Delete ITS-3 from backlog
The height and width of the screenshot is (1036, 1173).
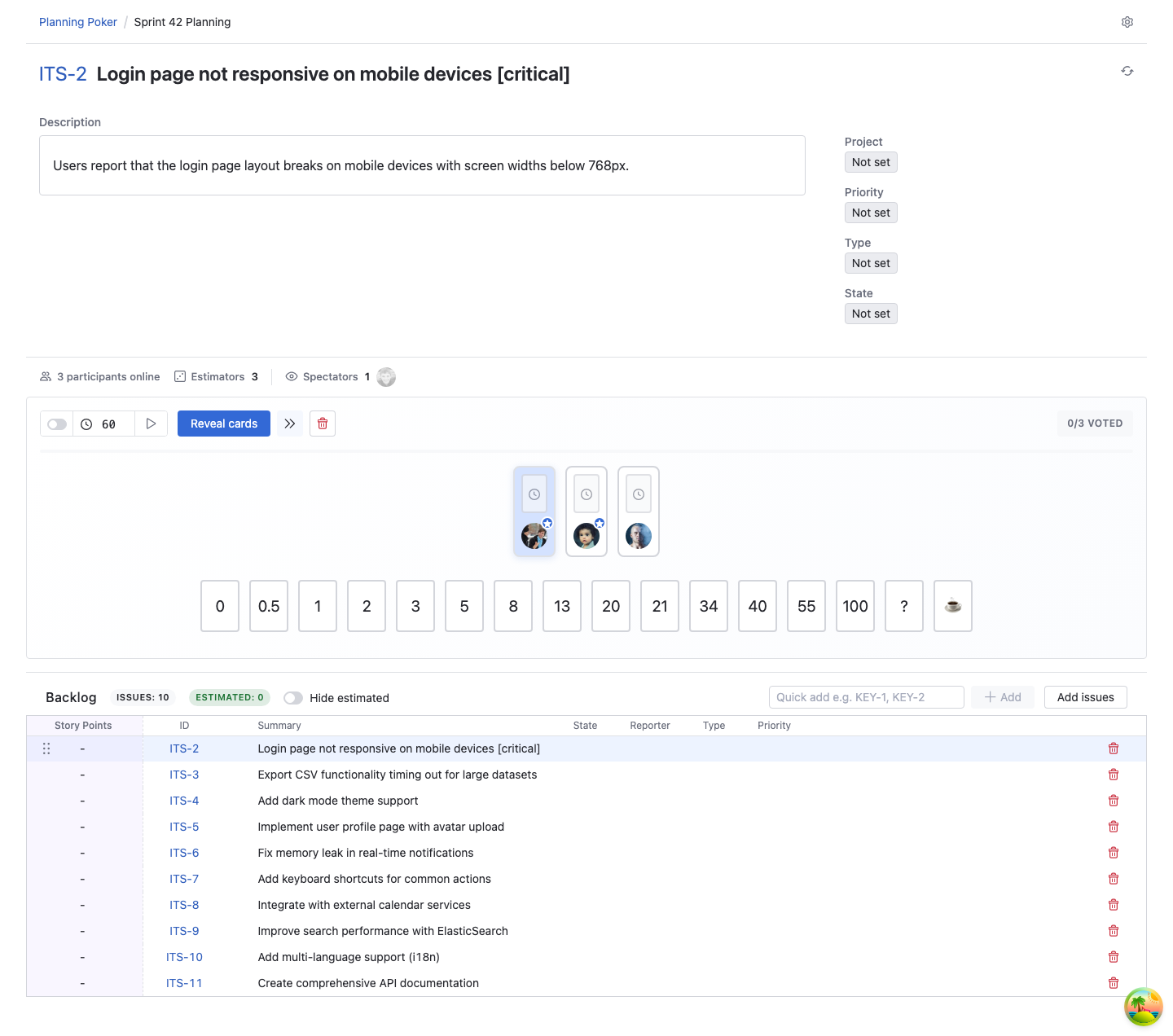point(1114,775)
